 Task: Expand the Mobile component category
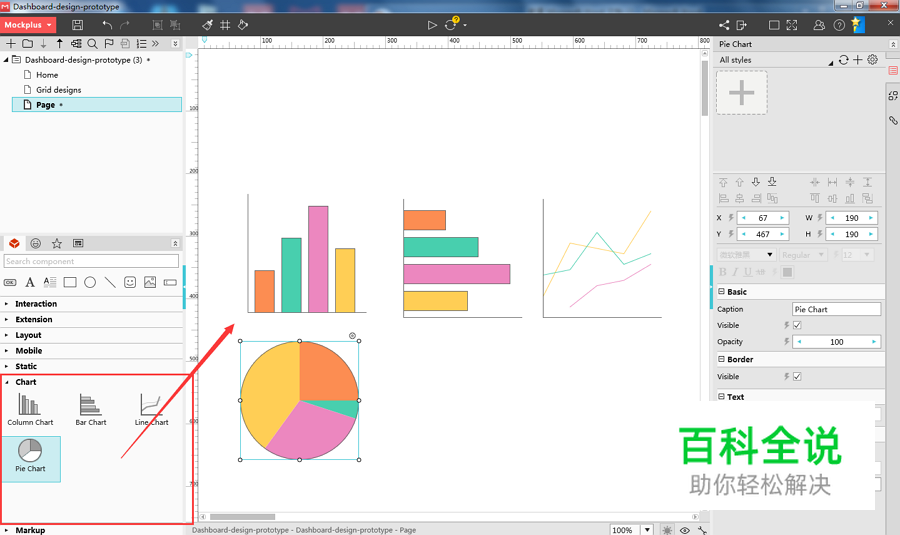coord(29,351)
